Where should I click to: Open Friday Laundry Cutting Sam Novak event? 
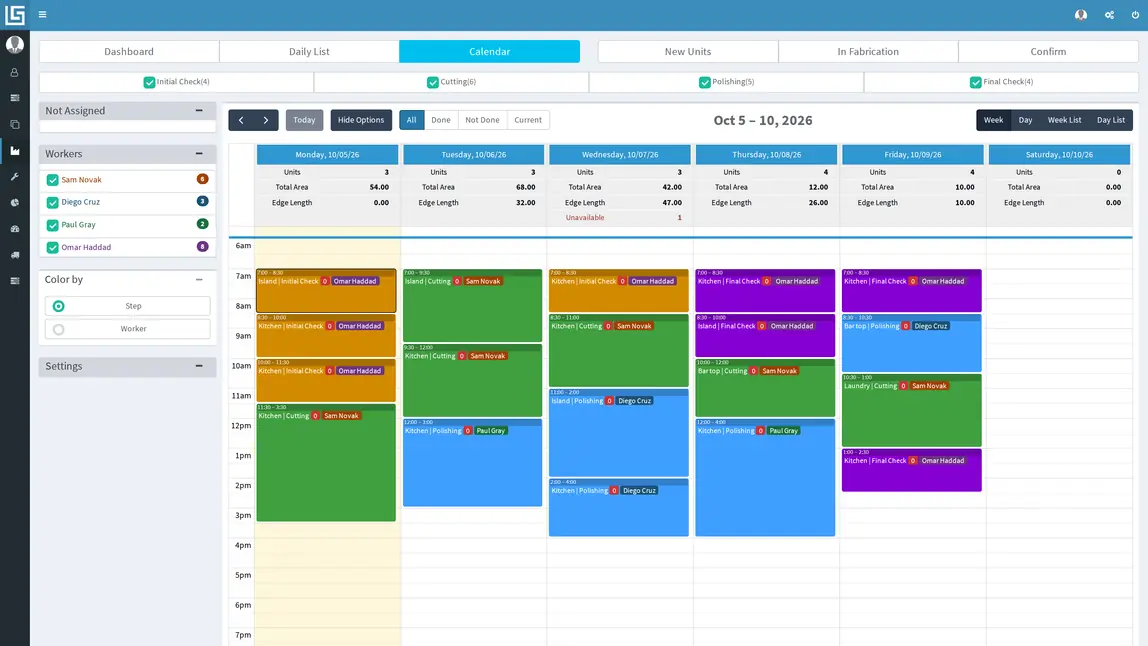point(912,411)
